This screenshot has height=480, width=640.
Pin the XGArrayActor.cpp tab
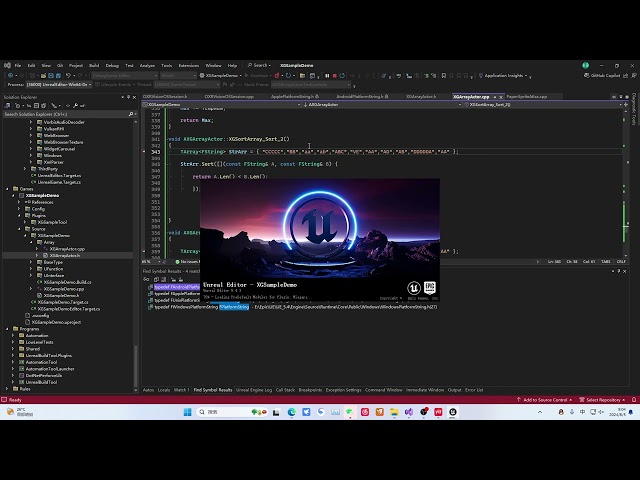tap(495, 97)
